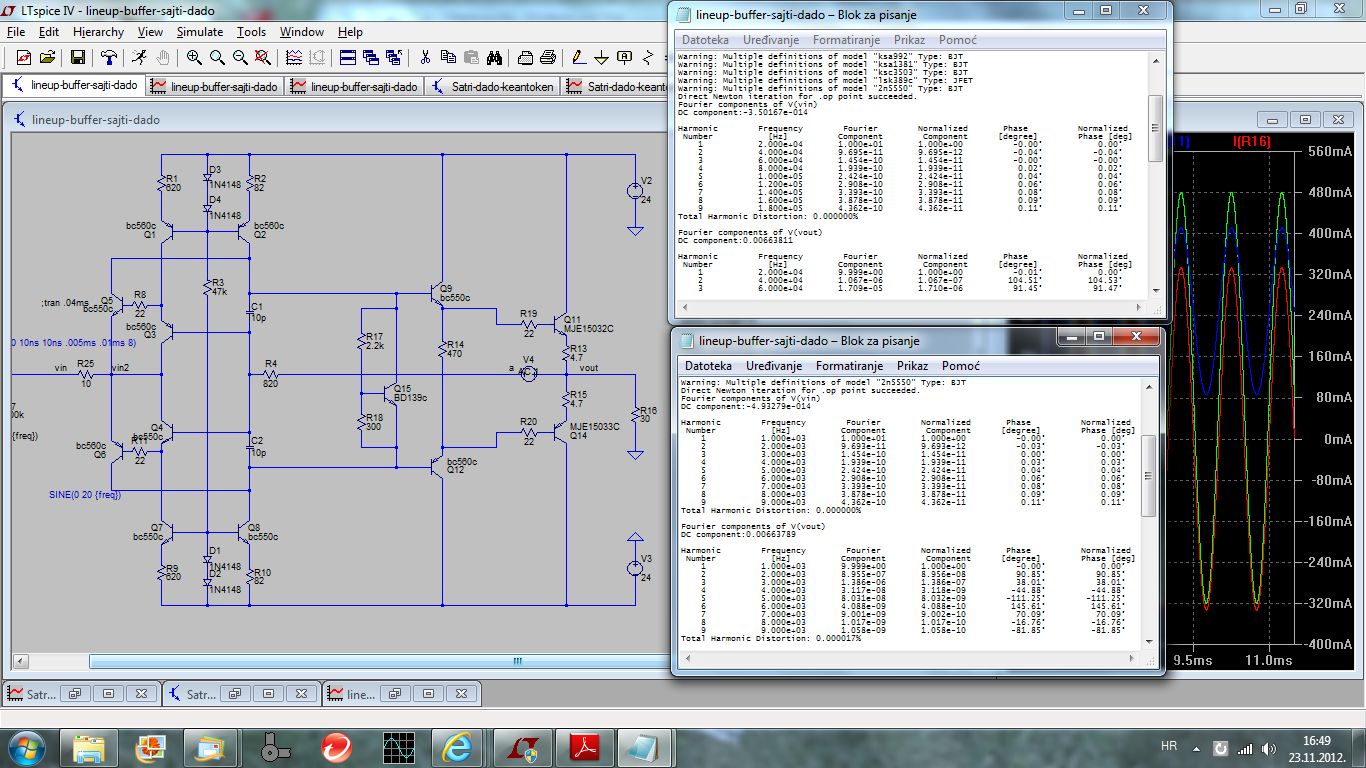Open the Tools menu in LTspice

[x=251, y=32]
